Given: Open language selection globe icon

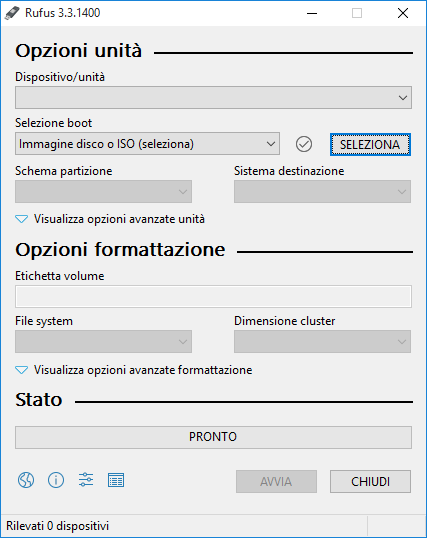Looking at the screenshot, I should pyautogui.click(x=26, y=480).
